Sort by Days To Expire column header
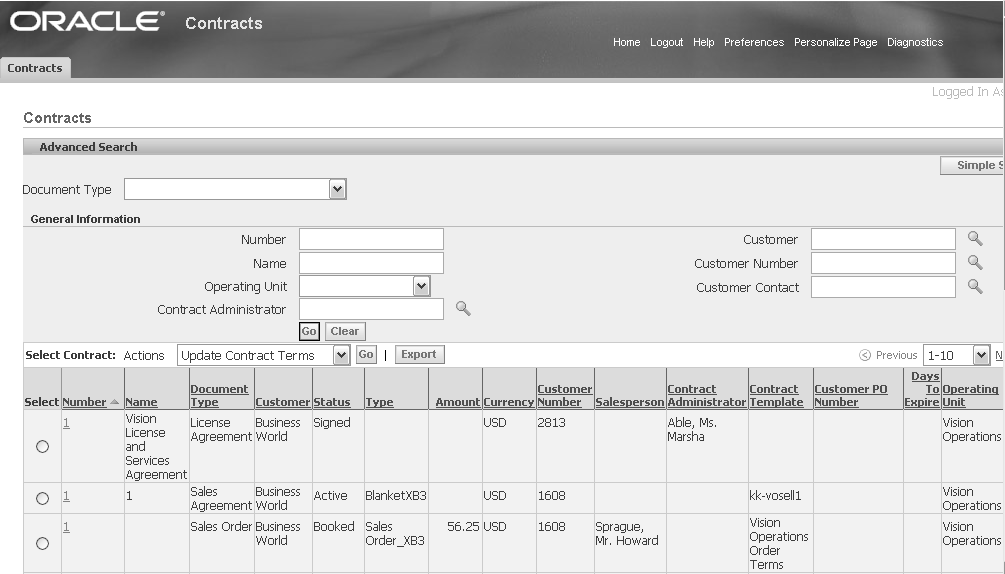Viewport: 1005px width, 574px height. point(922,389)
